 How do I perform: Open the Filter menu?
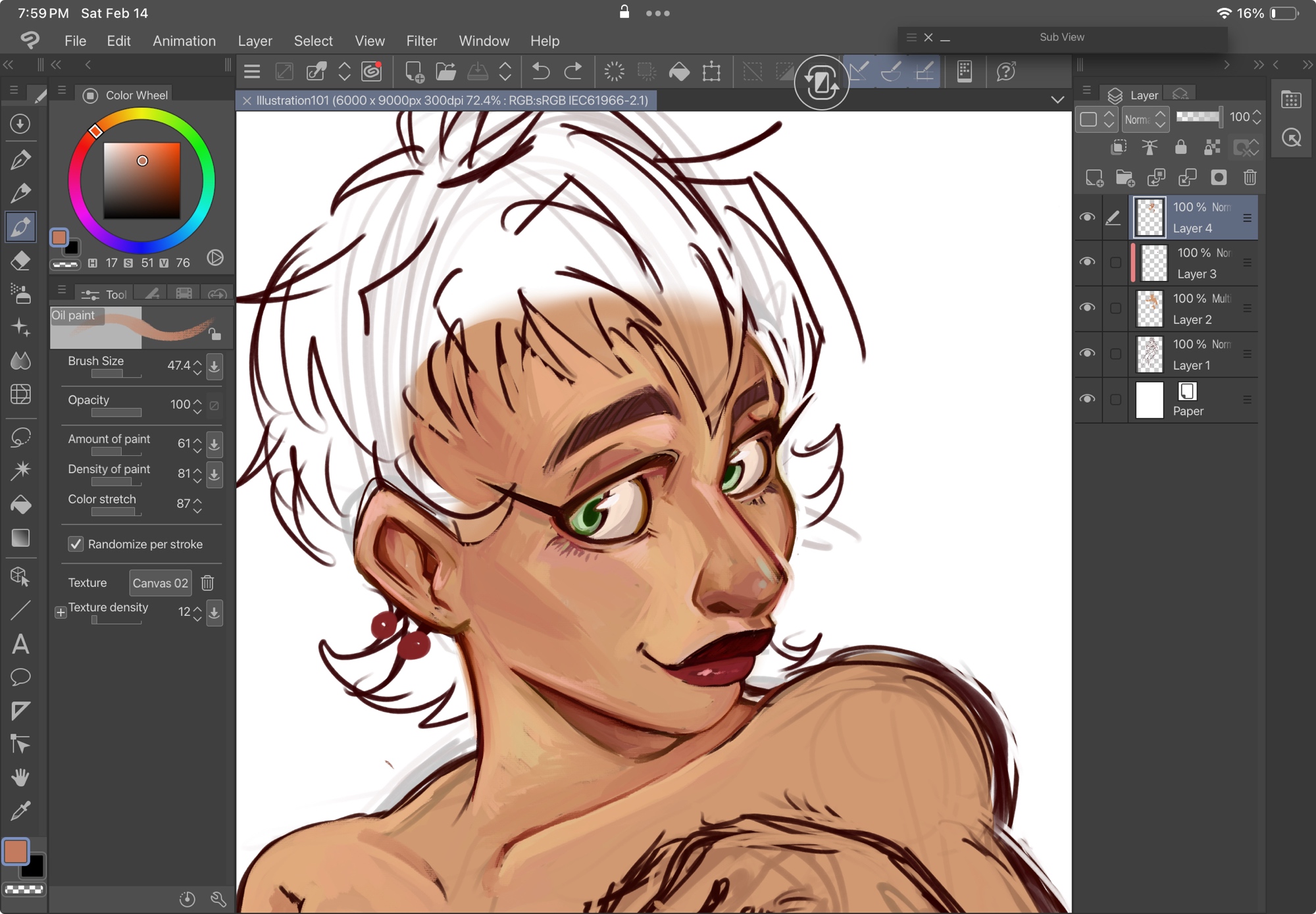click(421, 41)
